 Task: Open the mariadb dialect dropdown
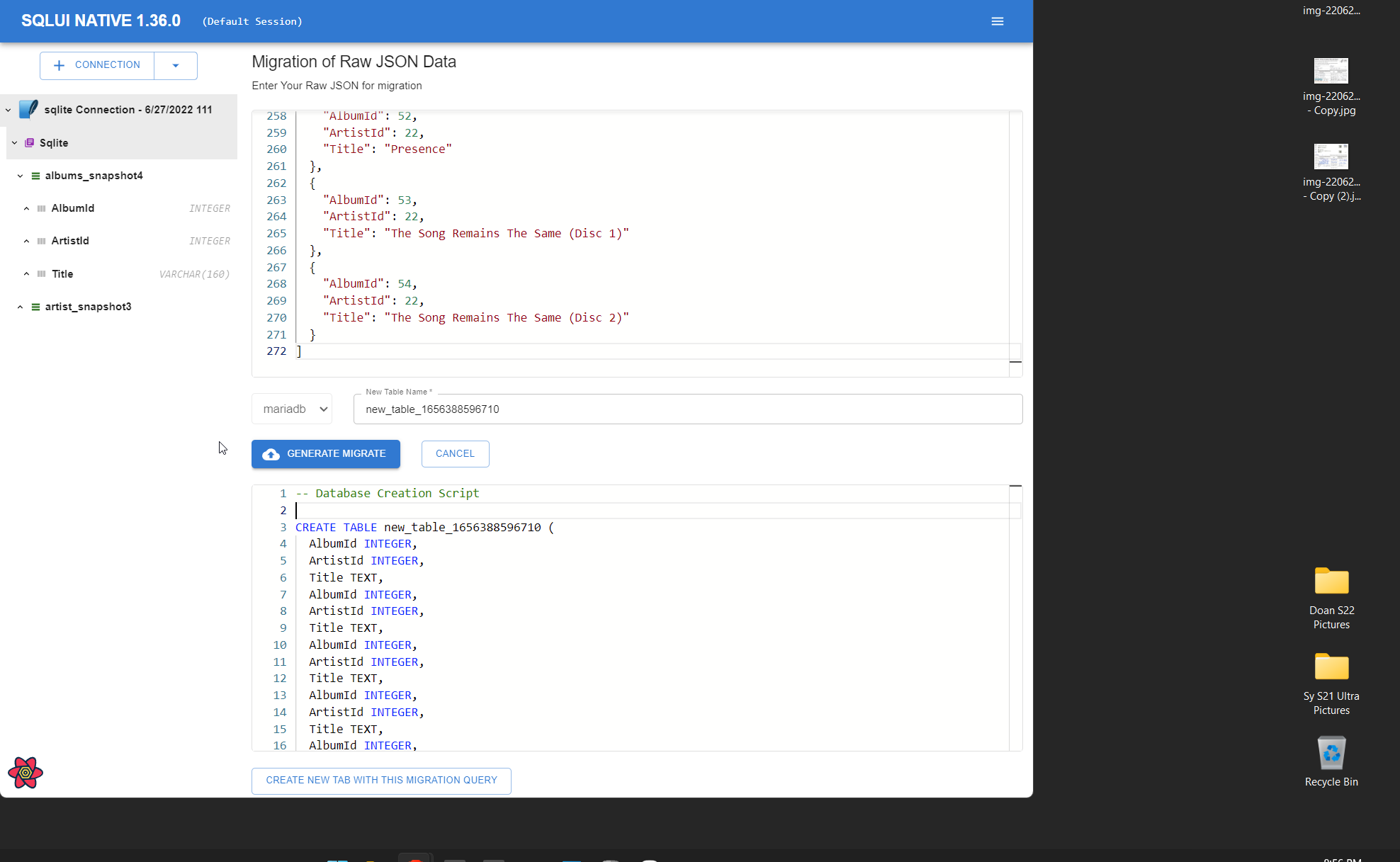click(x=292, y=409)
